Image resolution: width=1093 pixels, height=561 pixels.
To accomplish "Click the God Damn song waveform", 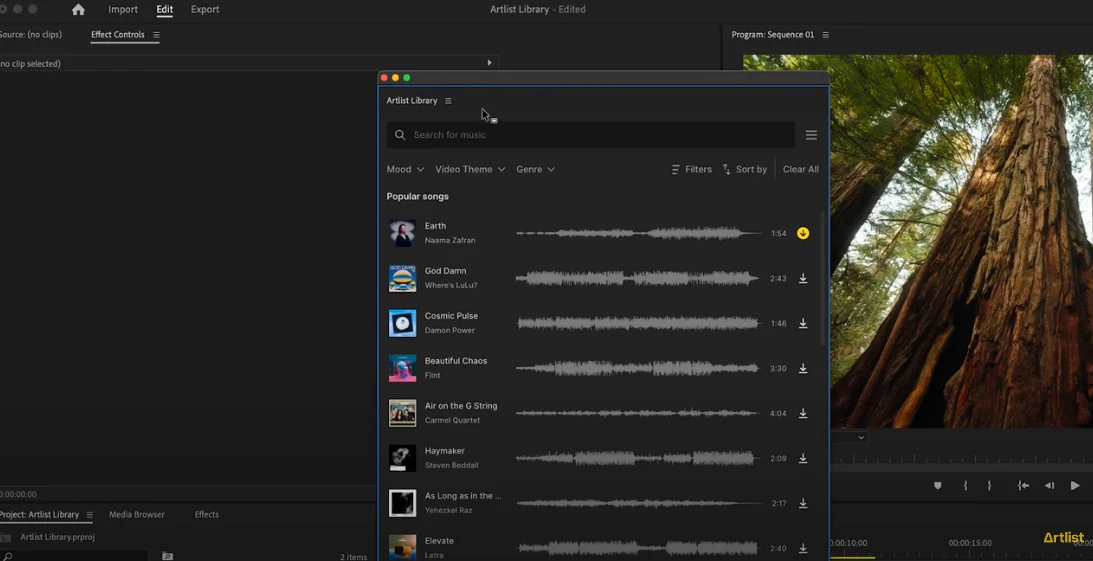I will click(x=639, y=279).
